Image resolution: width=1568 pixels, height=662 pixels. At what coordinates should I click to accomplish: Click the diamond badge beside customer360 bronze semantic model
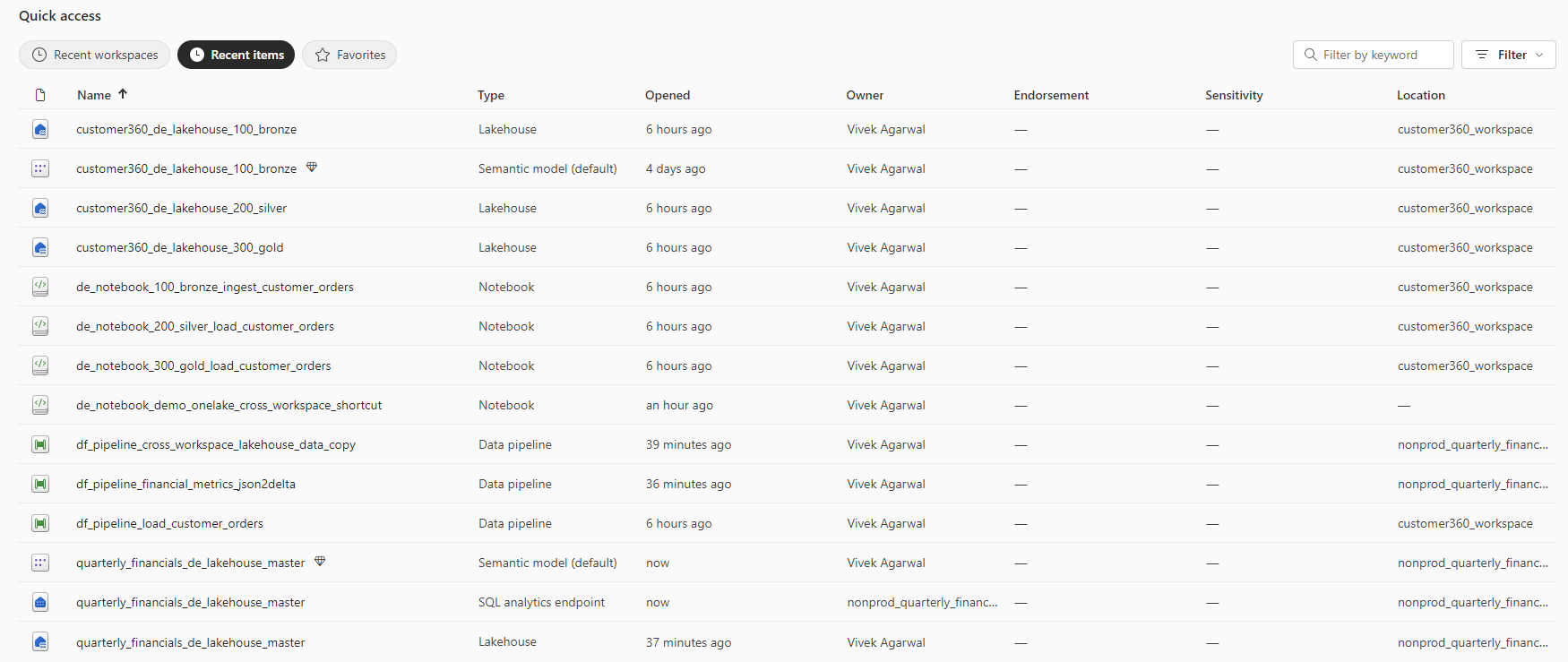[x=312, y=168]
